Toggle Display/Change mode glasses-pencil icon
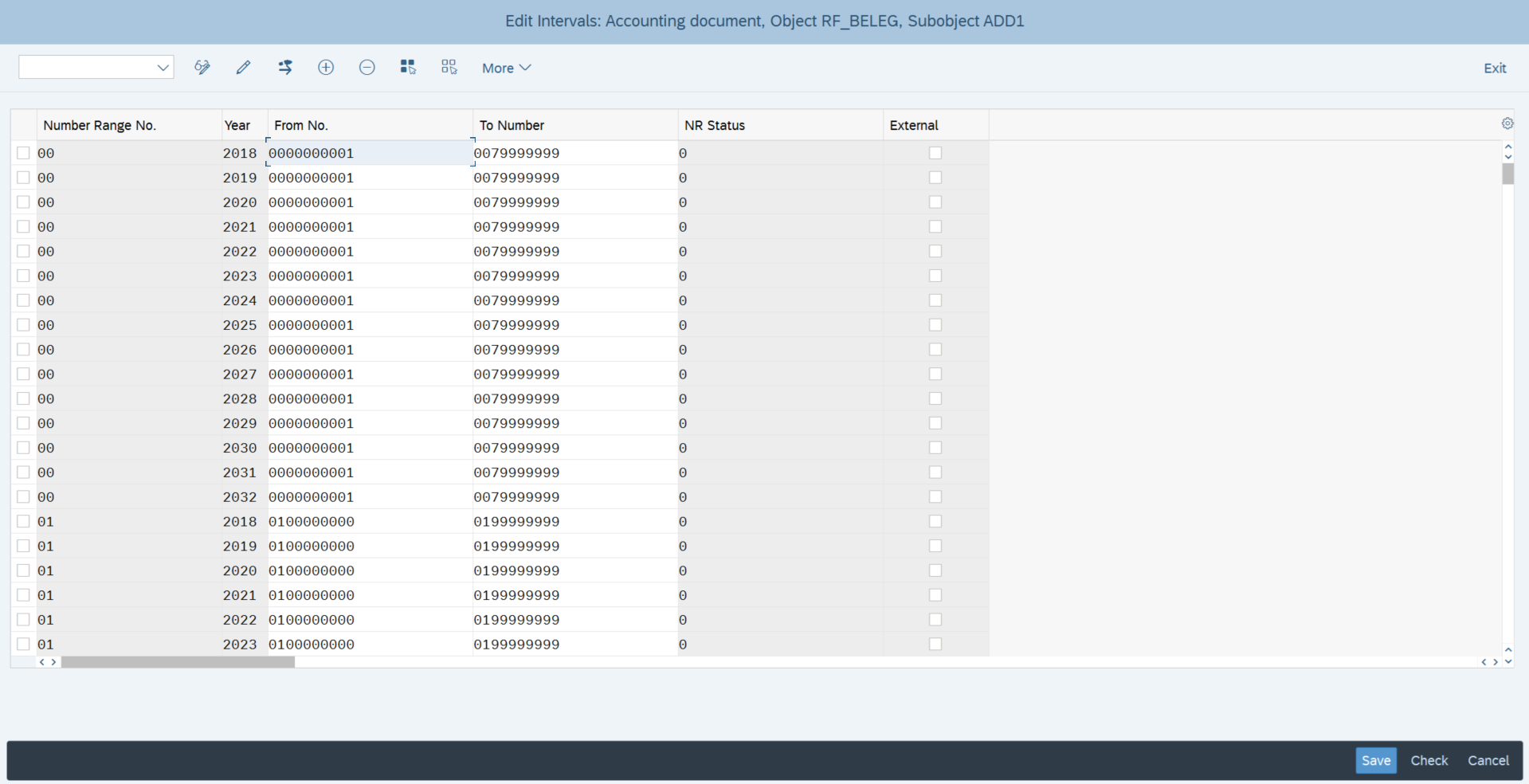The height and width of the screenshot is (784, 1529). [202, 68]
